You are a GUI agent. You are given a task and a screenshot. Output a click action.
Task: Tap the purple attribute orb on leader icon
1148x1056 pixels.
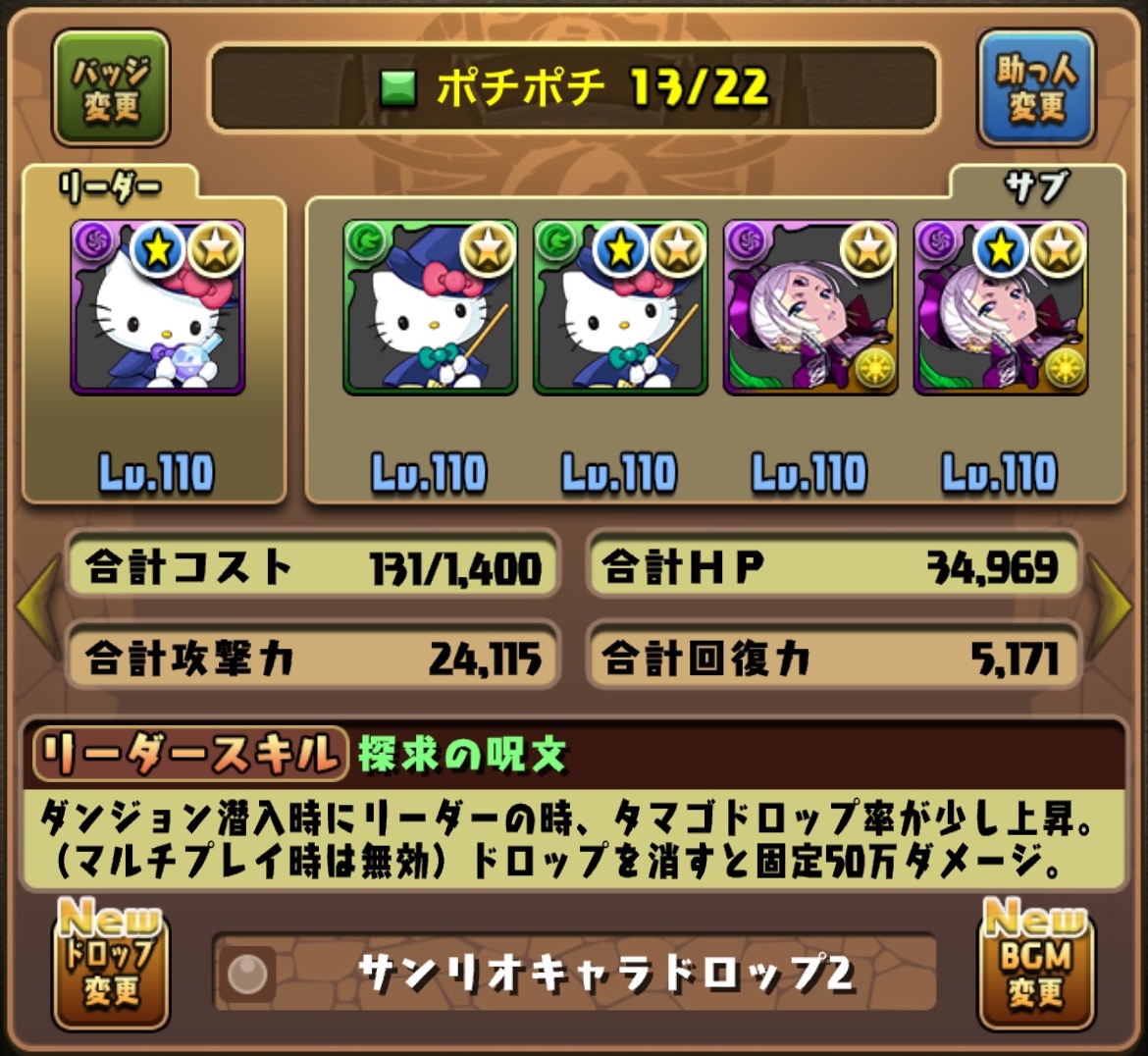tap(94, 241)
